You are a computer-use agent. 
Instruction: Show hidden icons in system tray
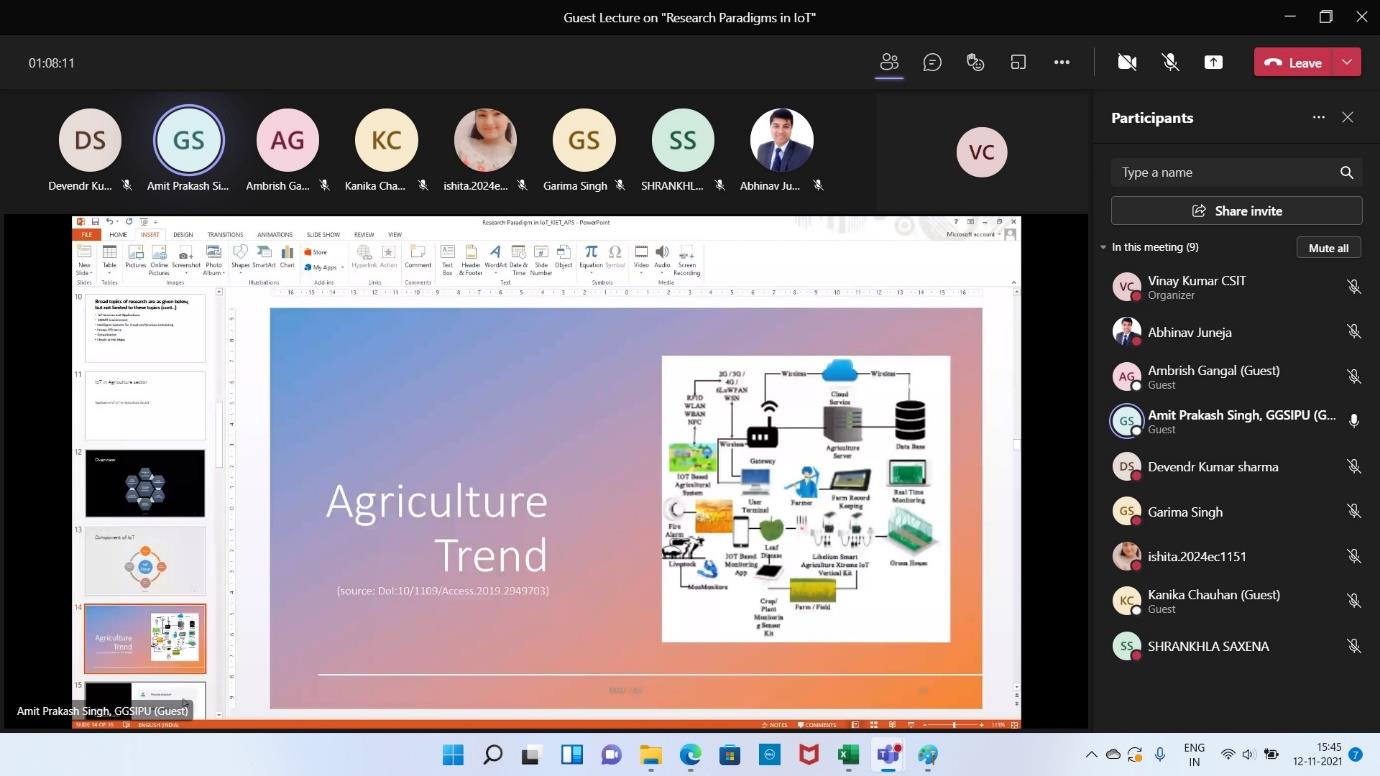[1090, 754]
